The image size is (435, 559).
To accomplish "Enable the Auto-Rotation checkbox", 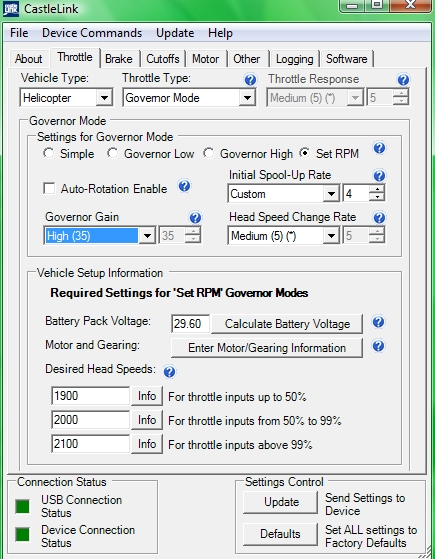I will click(49, 188).
